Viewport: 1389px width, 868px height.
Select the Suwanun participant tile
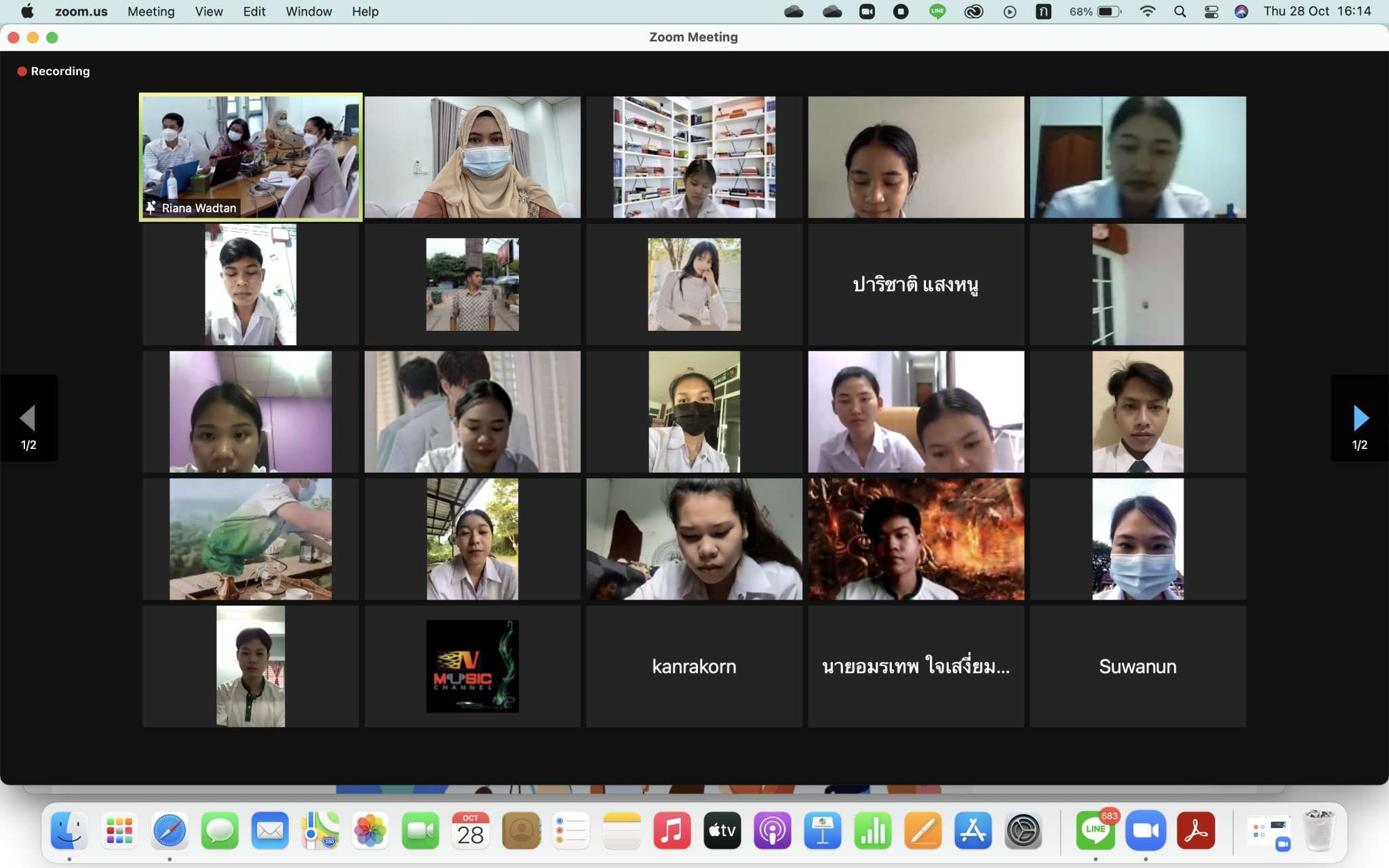pos(1137,667)
